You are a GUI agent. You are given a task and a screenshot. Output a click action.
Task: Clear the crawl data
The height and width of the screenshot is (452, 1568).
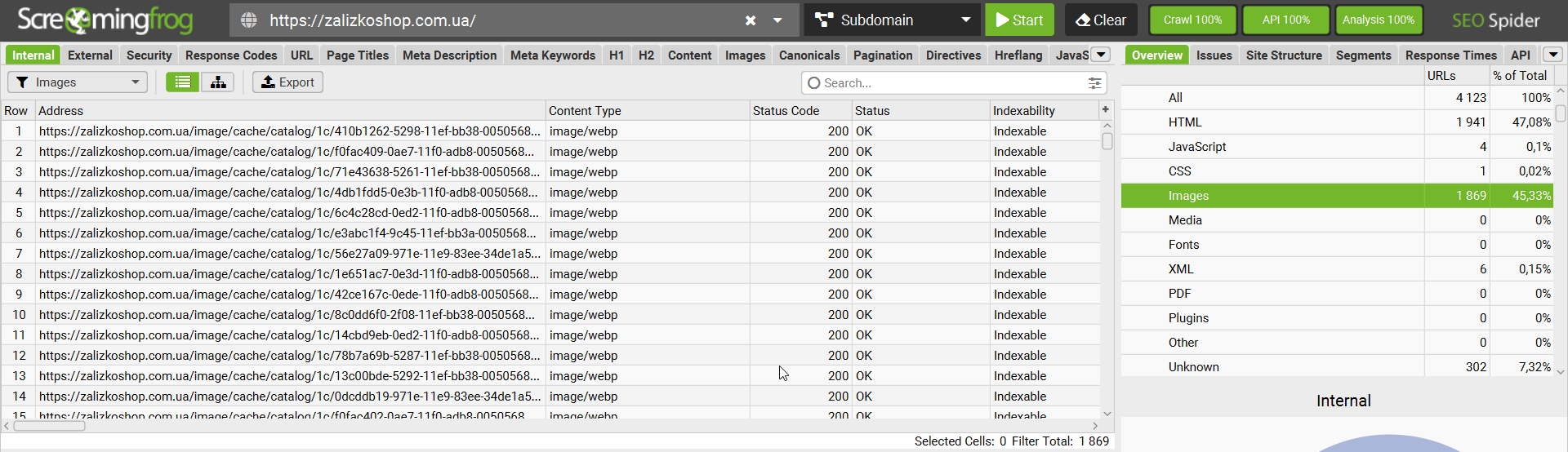1100,20
